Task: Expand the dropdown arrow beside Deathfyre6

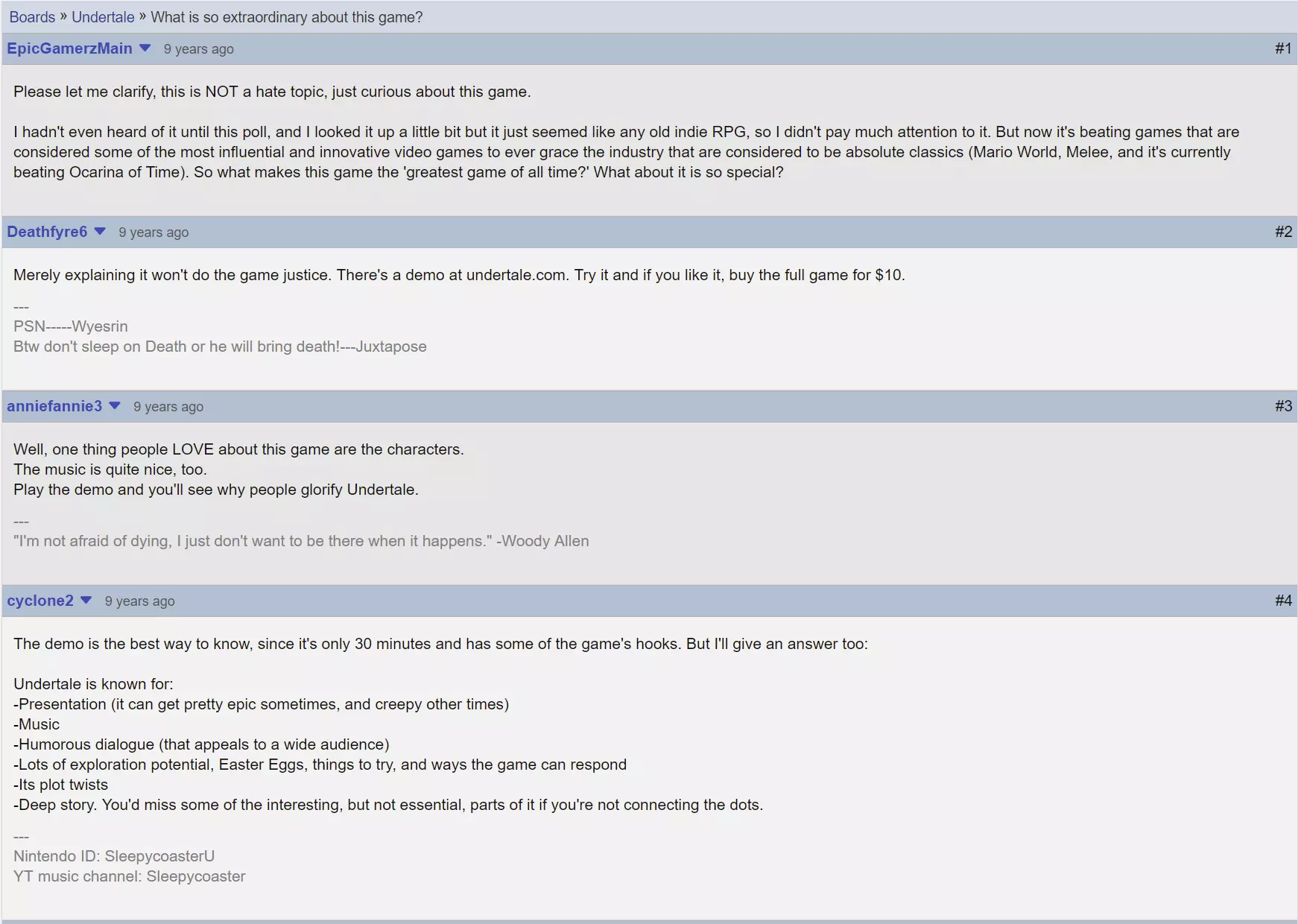Action: tap(100, 232)
